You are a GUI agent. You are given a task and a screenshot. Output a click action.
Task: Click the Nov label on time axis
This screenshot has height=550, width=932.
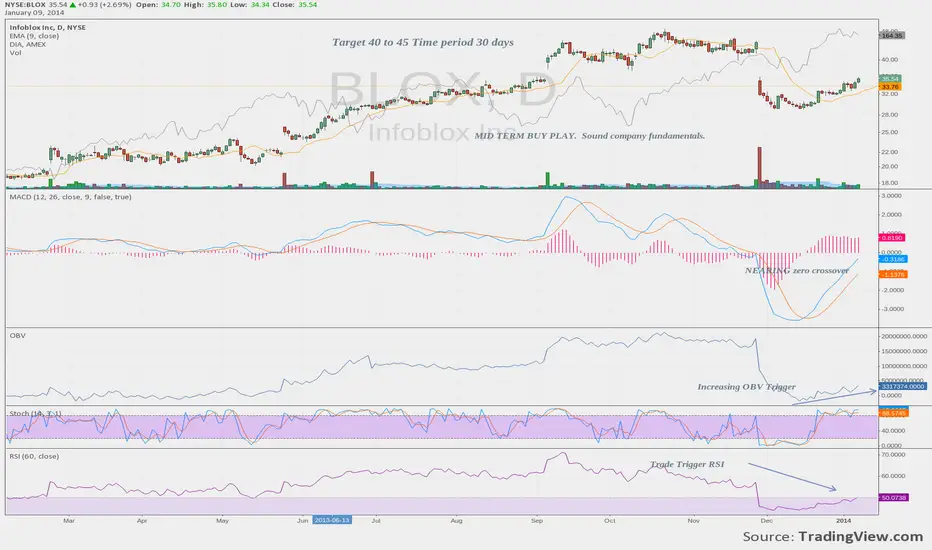[x=694, y=521]
